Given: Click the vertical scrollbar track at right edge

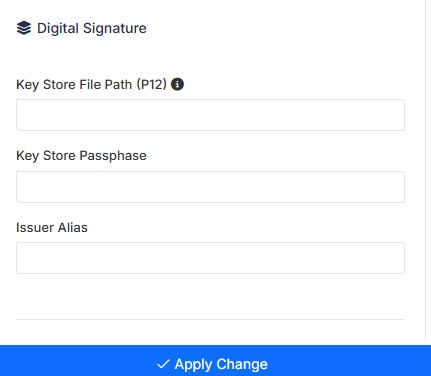Looking at the screenshot, I should pyautogui.click(x=426, y=170).
